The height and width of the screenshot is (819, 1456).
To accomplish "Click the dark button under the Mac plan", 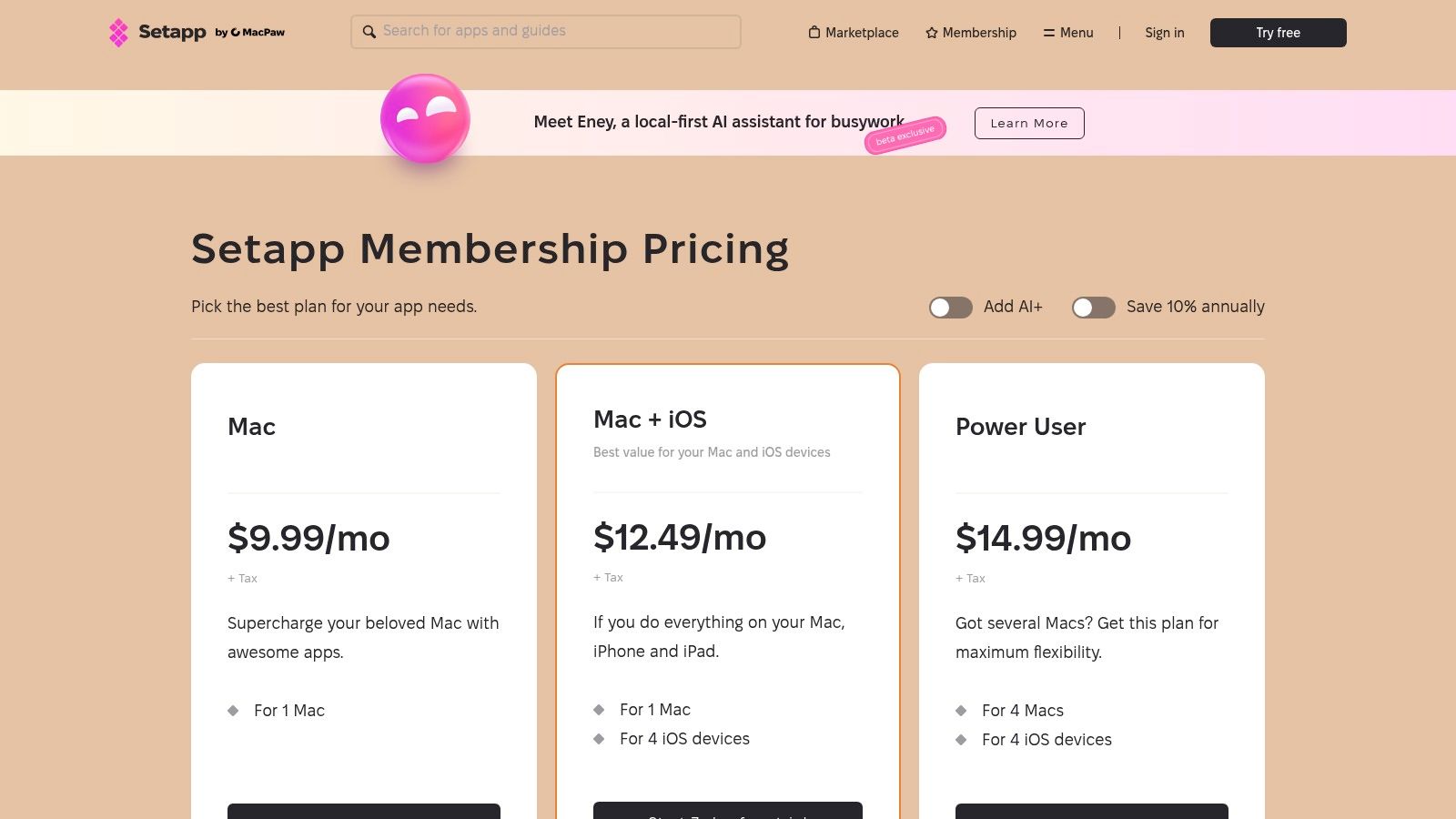I will click(363, 813).
